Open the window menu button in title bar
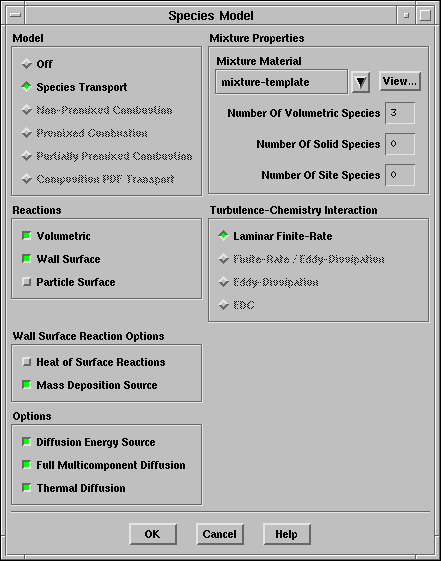This screenshot has width=441, height=561. 15,15
